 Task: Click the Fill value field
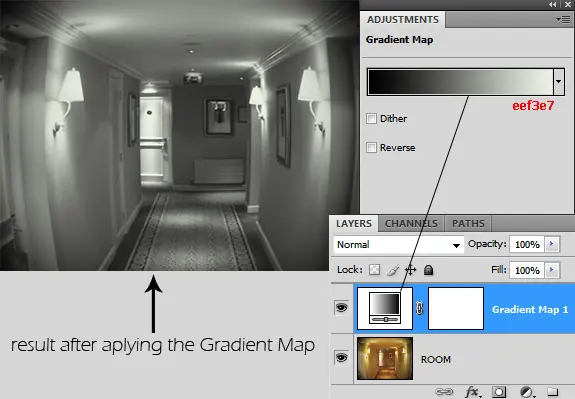(x=527, y=270)
